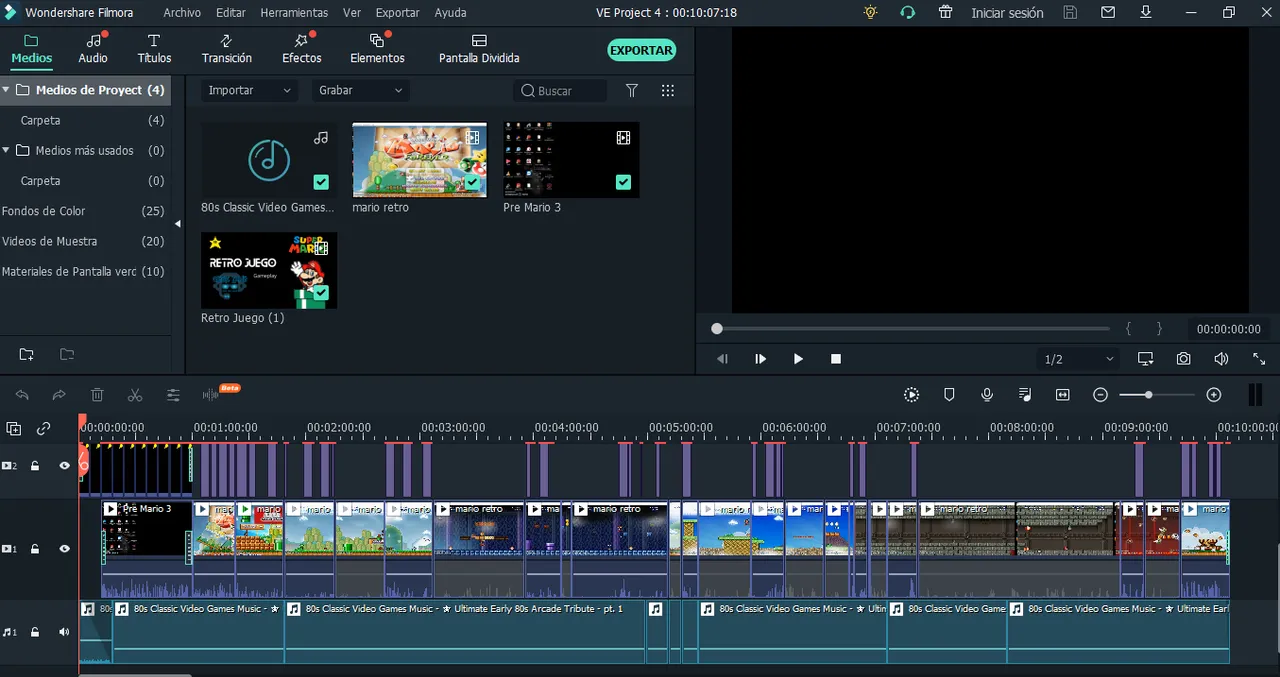Click the plus zoom in timeline button
This screenshot has height=677, width=1280.
coord(1214,395)
